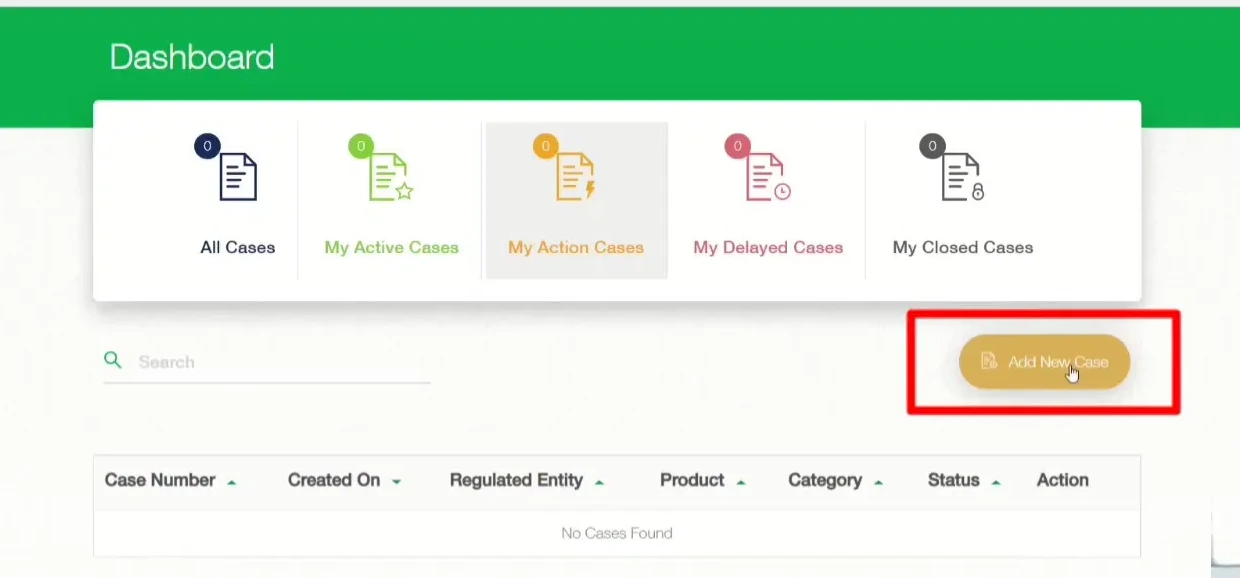Click the No Cases Found message
The width and height of the screenshot is (1240, 578).
(x=617, y=533)
